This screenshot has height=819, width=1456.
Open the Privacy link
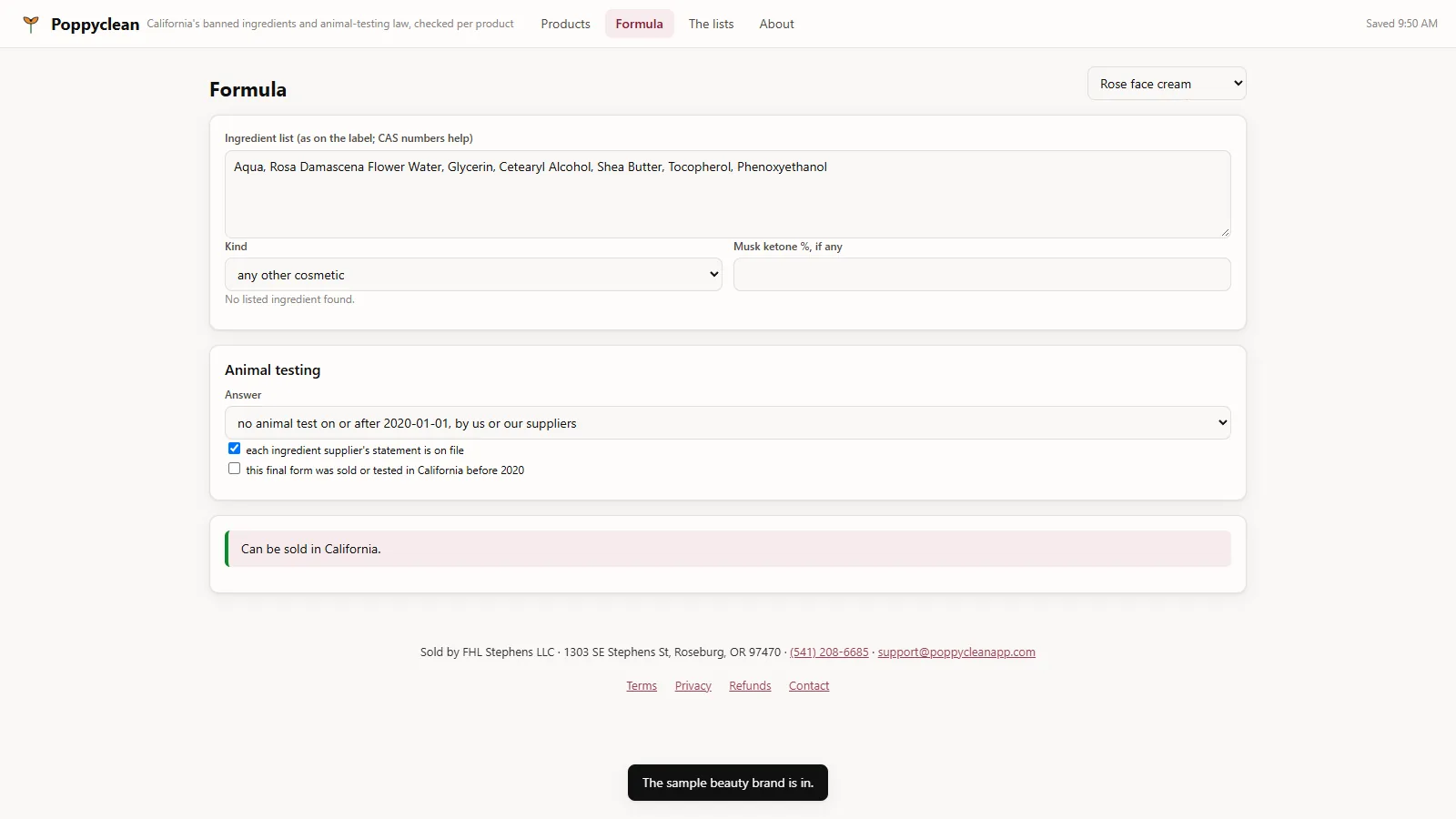[x=693, y=686]
